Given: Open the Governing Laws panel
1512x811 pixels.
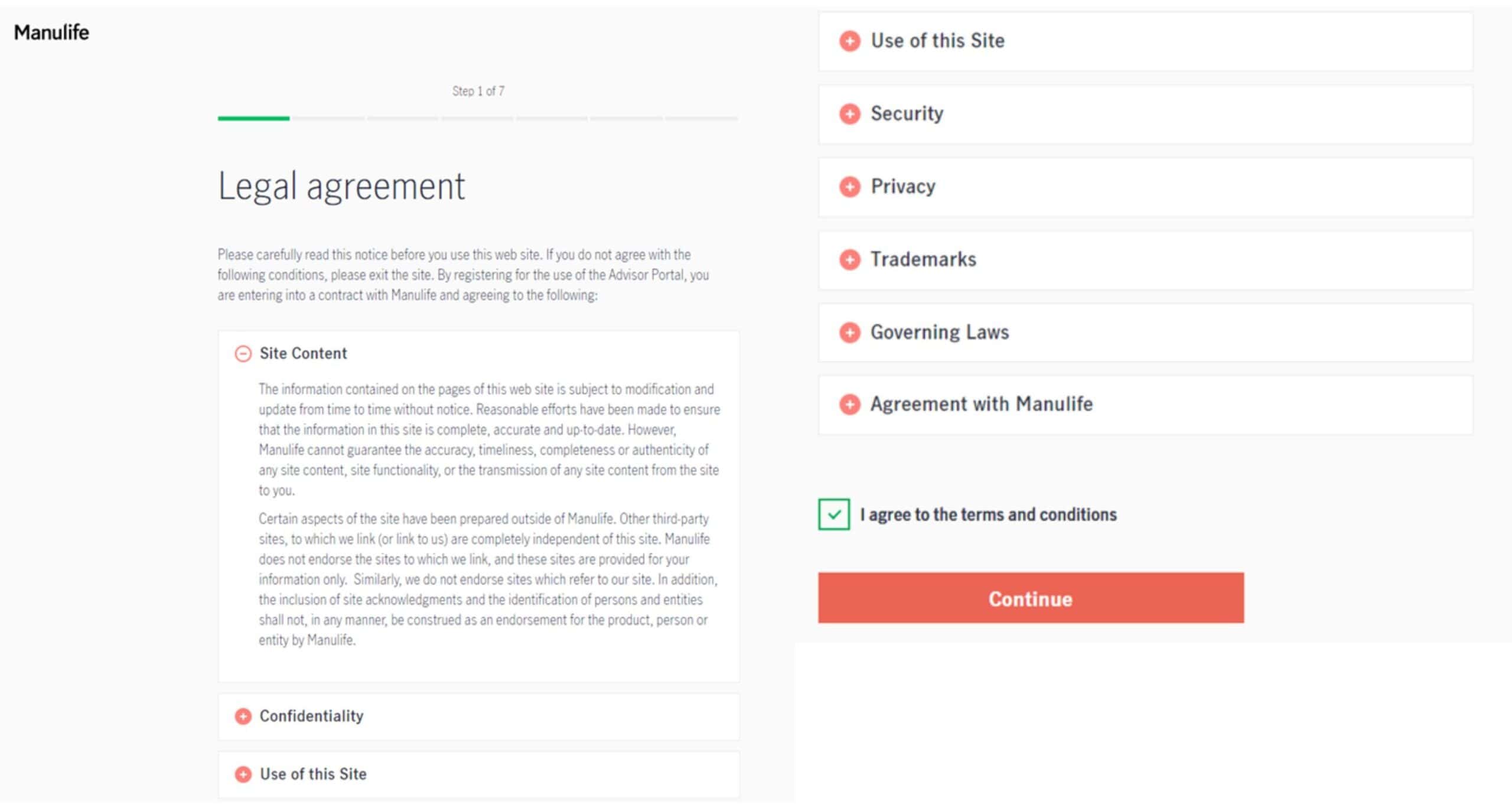Looking at the screenshot, I should coord(940,332).
